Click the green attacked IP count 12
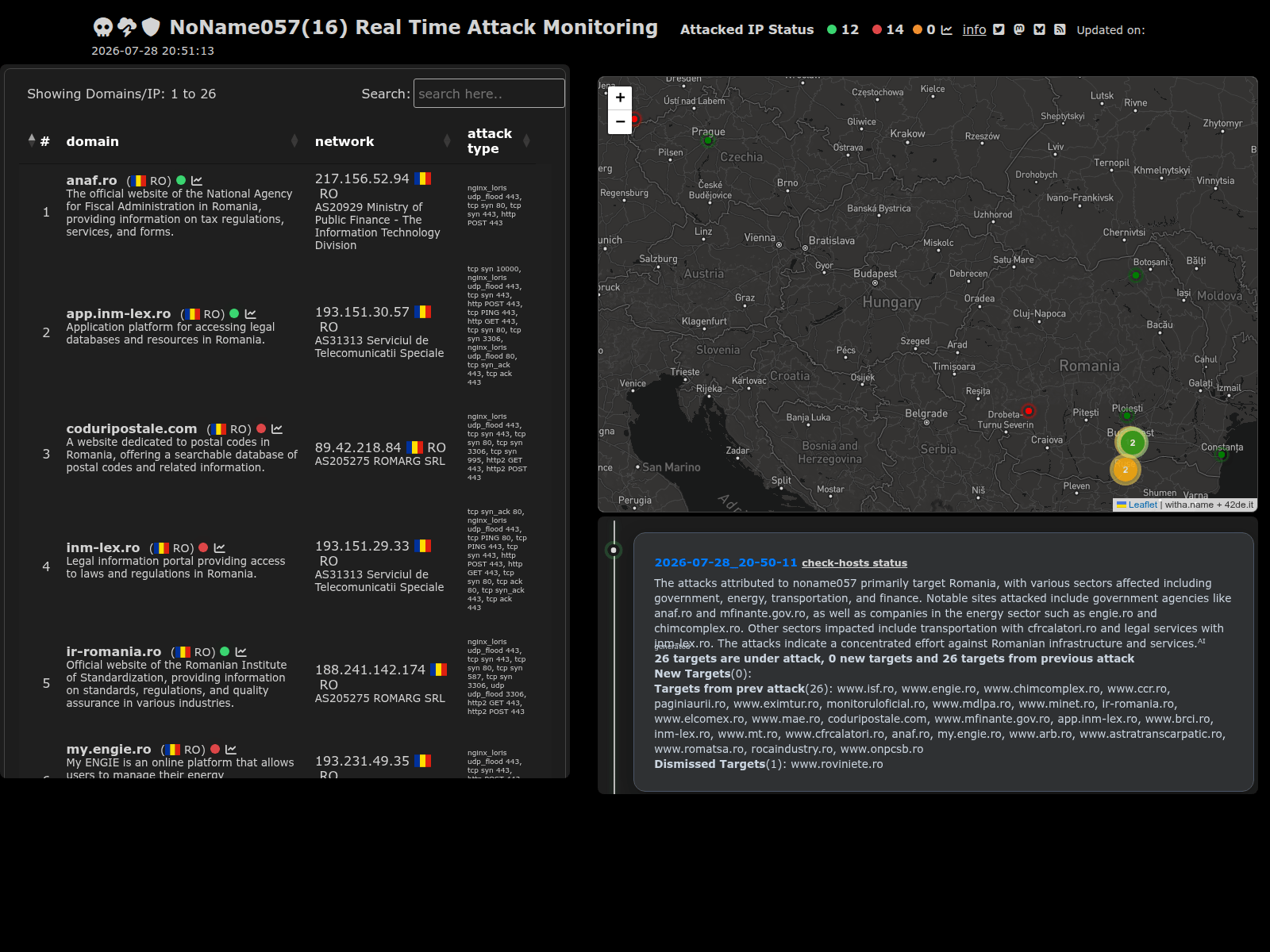This screenshot has width=1270, height=952. point(849,29)
